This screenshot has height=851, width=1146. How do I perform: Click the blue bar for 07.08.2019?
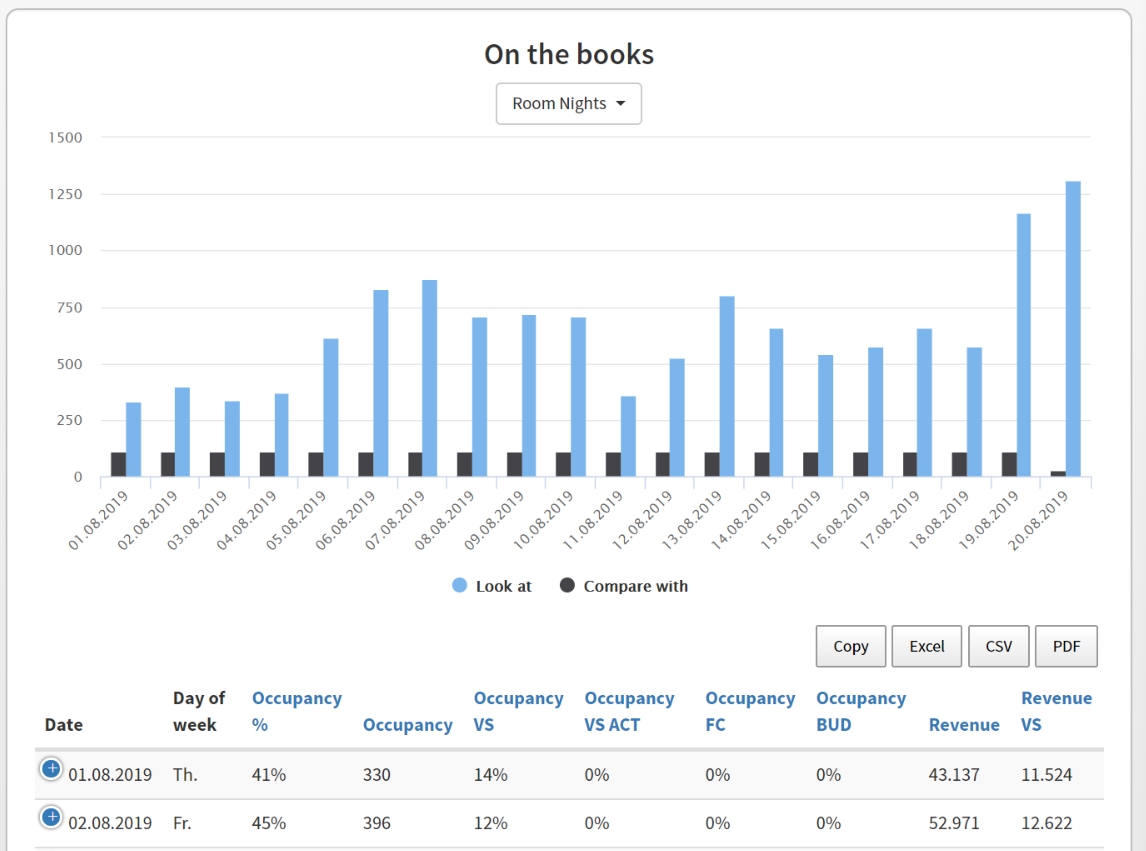pyautogui.click(x=430, y=378)
